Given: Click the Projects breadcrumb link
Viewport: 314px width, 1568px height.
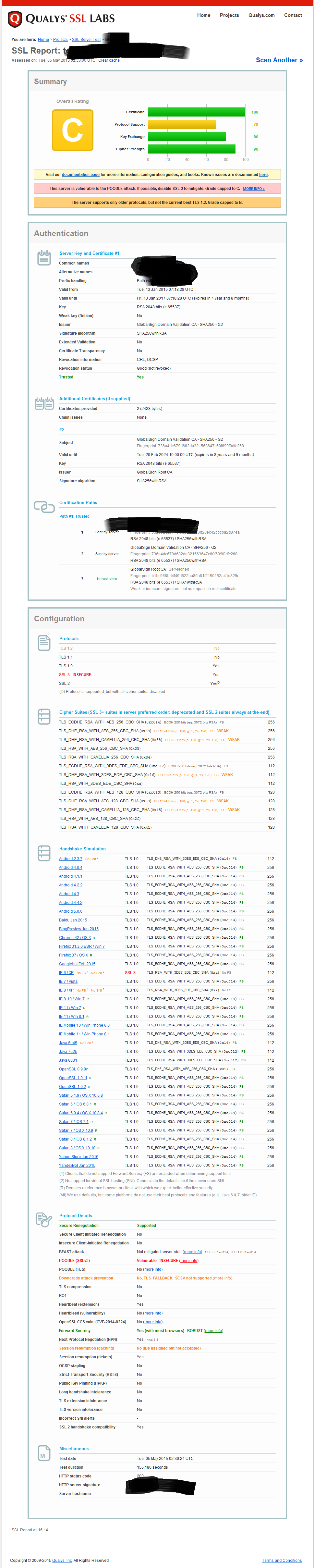Looking at the screenshot, I should coord(60,40).
